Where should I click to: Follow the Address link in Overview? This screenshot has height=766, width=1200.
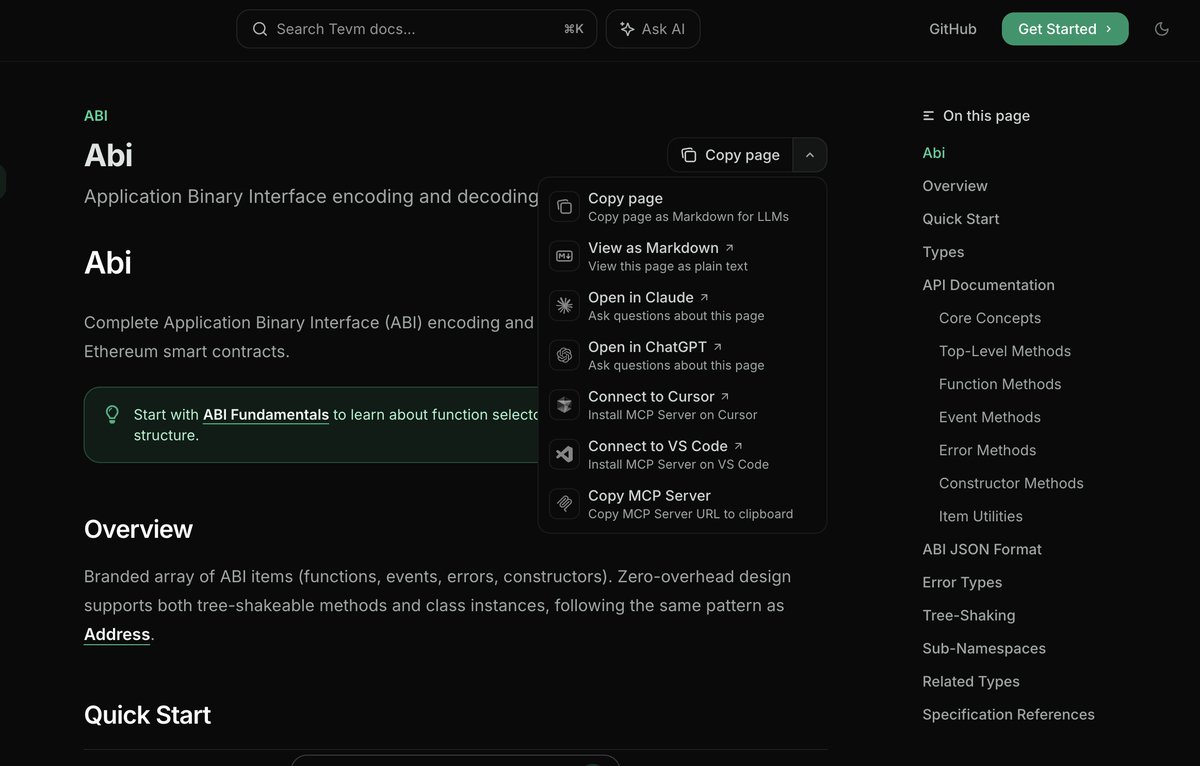click(x=117, y=634)
